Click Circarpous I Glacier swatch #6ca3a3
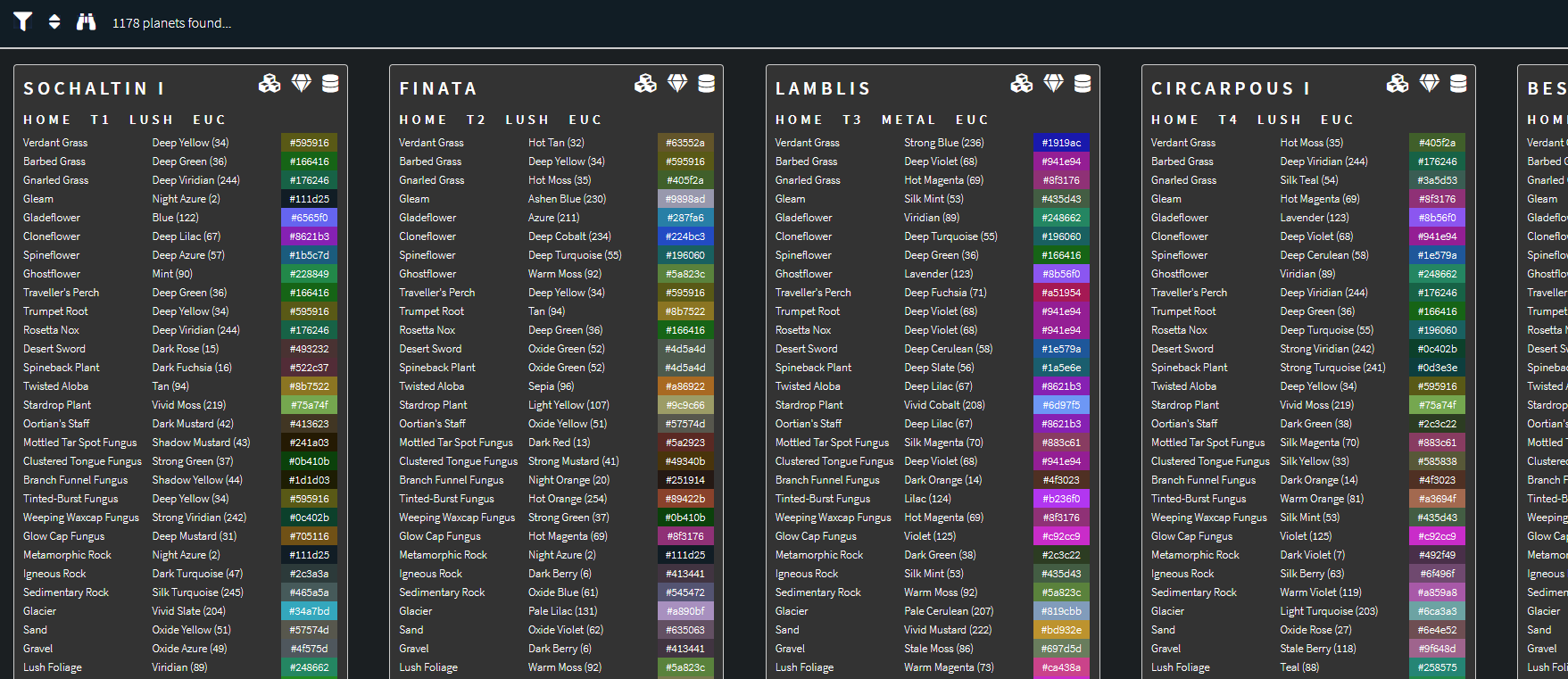1568x679 pixels. (1438, 611)
